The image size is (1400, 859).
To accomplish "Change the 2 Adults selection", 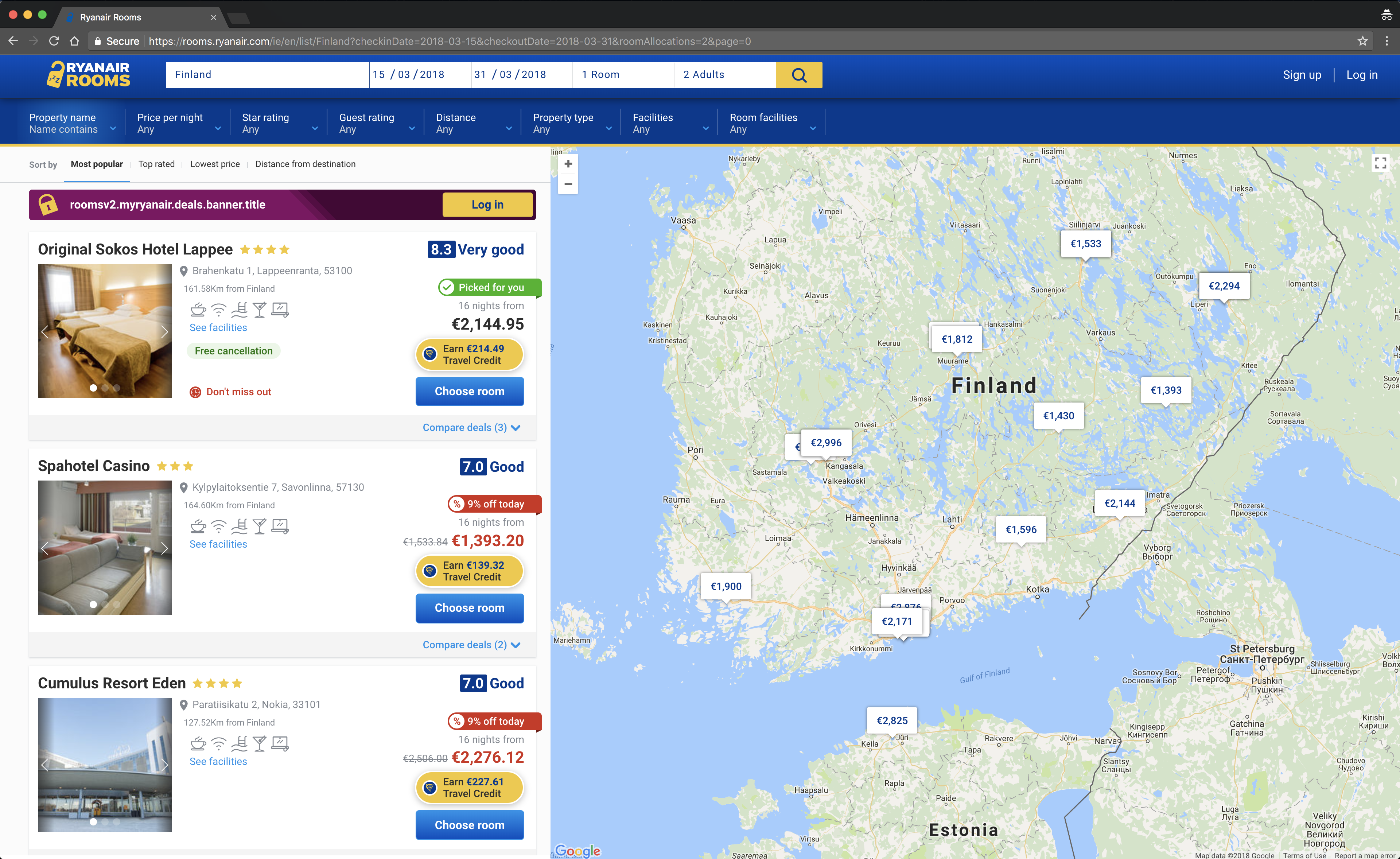I will point(725,75).
